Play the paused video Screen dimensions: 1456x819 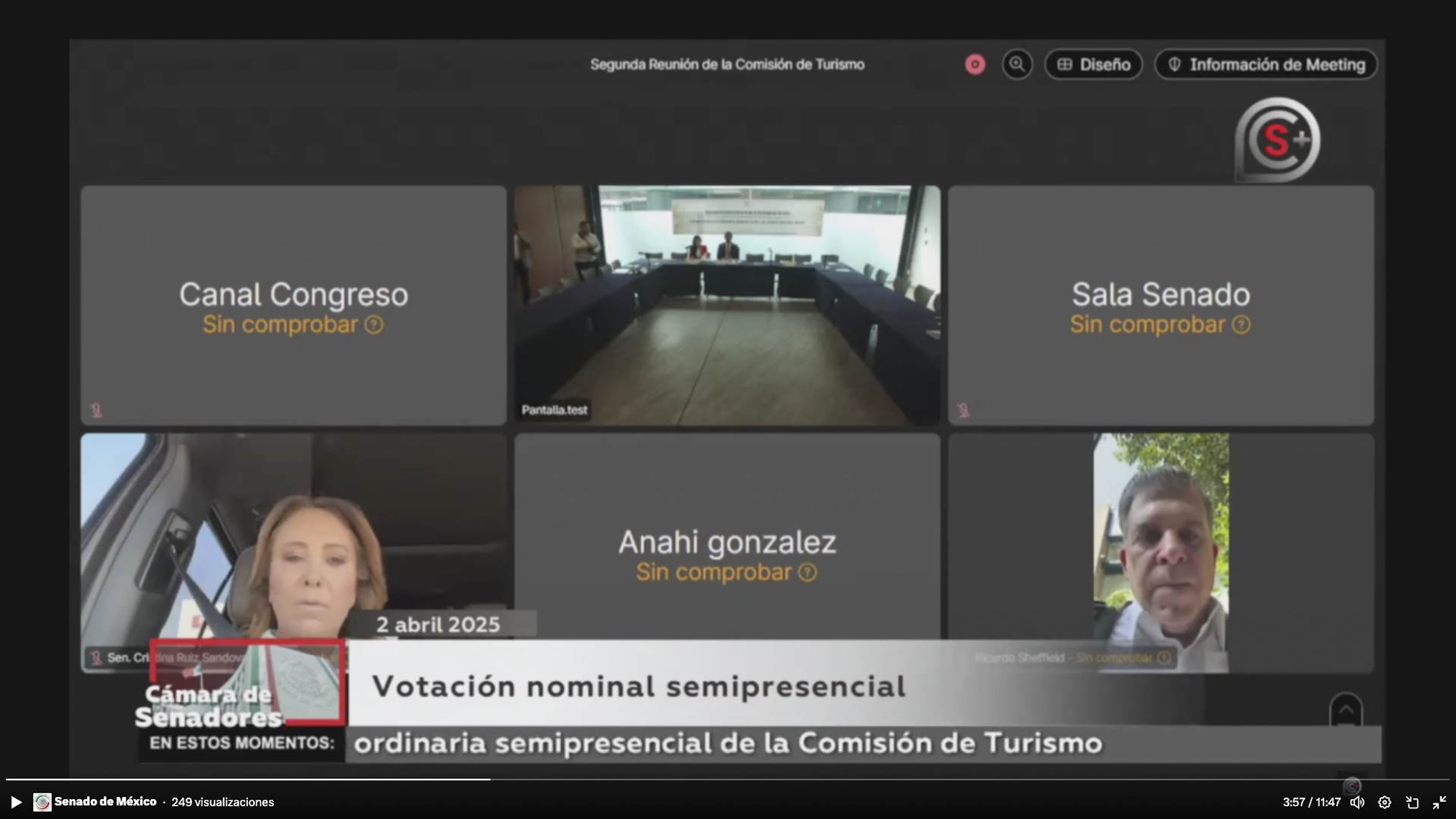pyautogui.click(x=16, y=802)
